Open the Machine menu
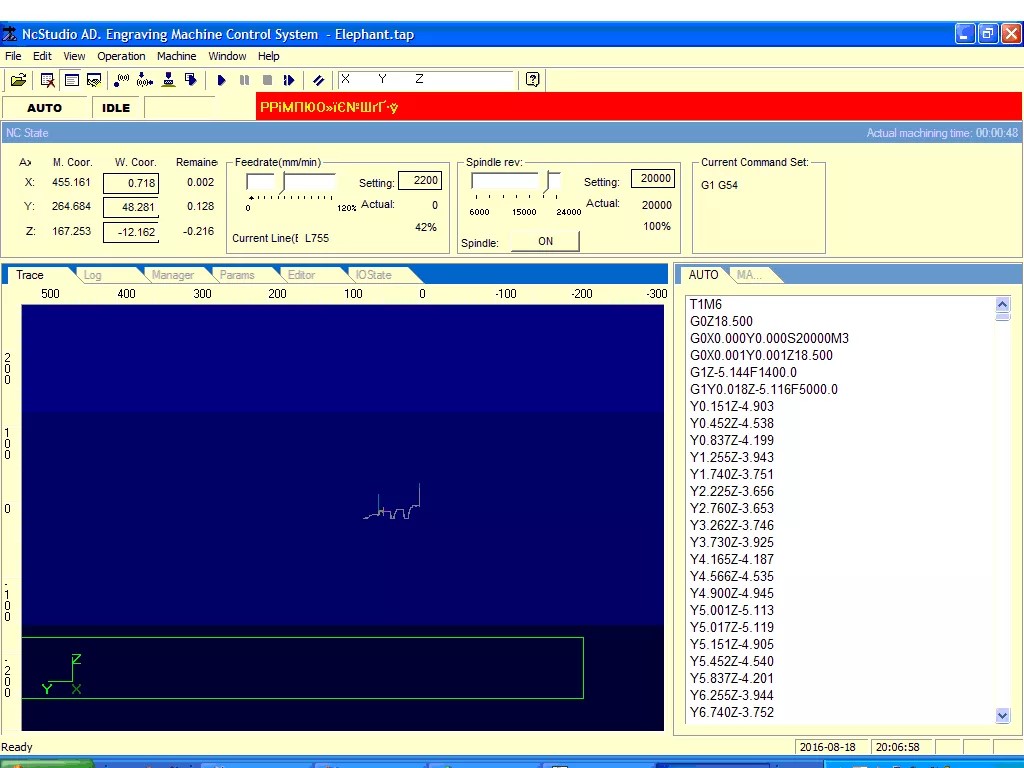 pos(176,56)
